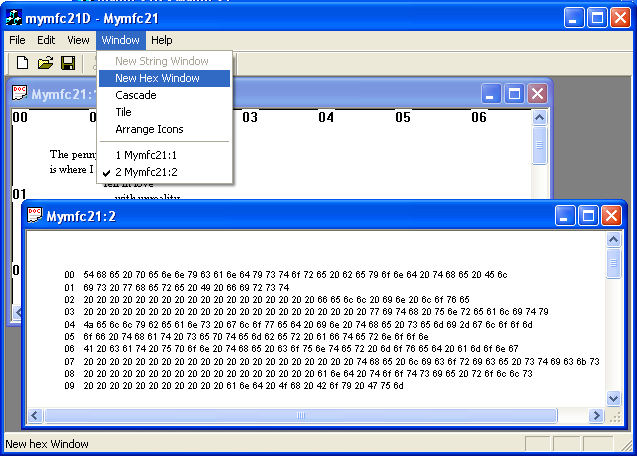The image size is (637, 457).
Task: Minimize the Mymfc21:2 child window
Action: [565, 215]
